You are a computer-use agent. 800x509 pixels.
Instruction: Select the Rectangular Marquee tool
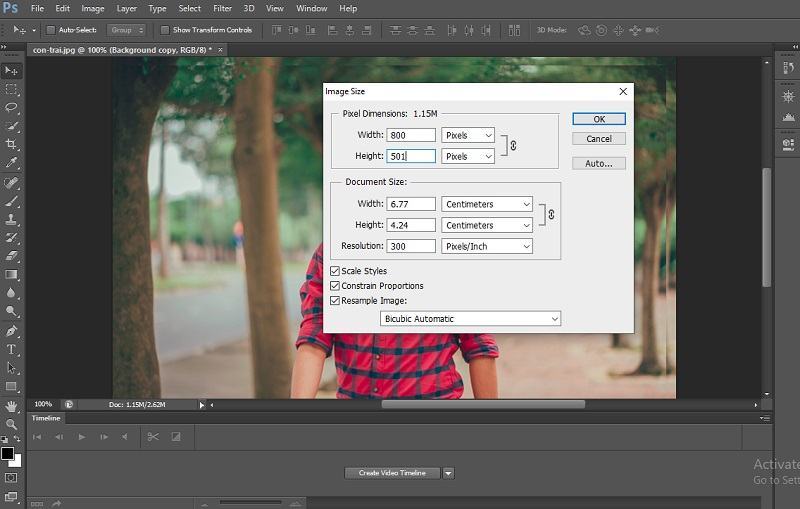pos(11,89)
